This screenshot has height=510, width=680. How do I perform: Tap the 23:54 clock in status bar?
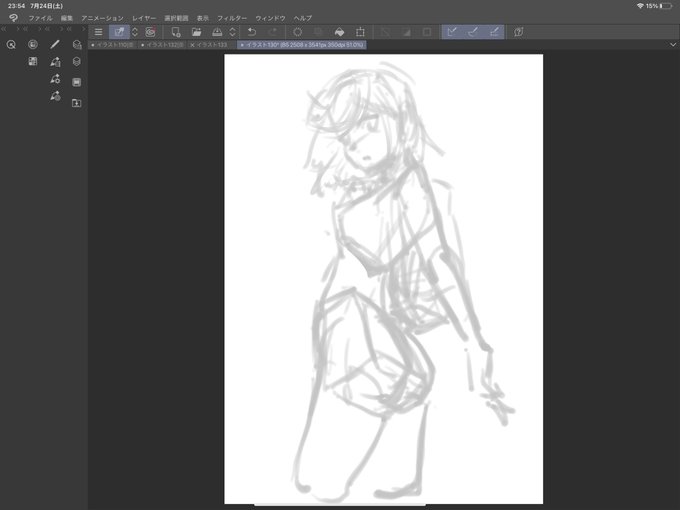[x=16, y=6]
